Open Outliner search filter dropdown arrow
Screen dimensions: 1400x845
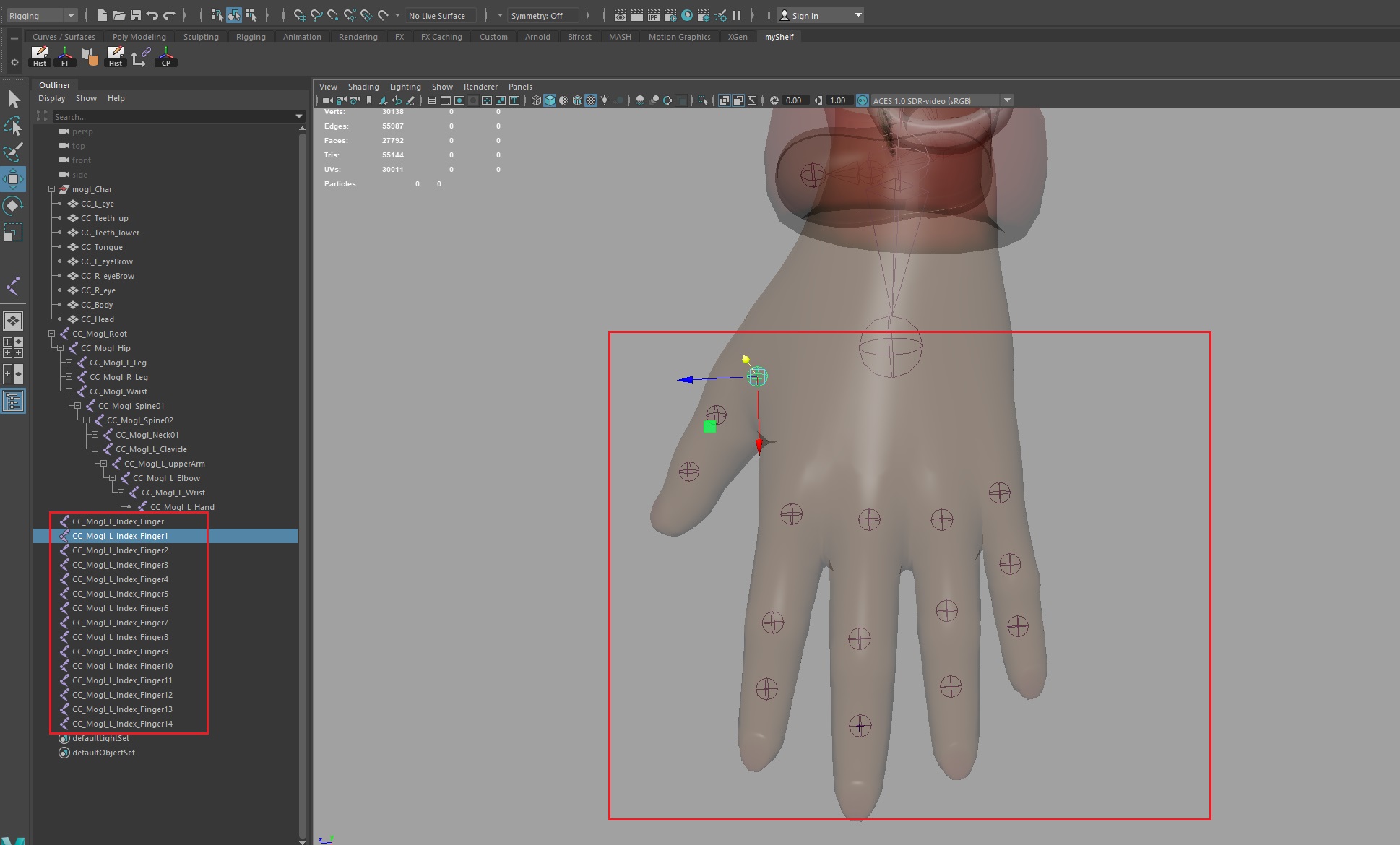[x=299, y=116]
